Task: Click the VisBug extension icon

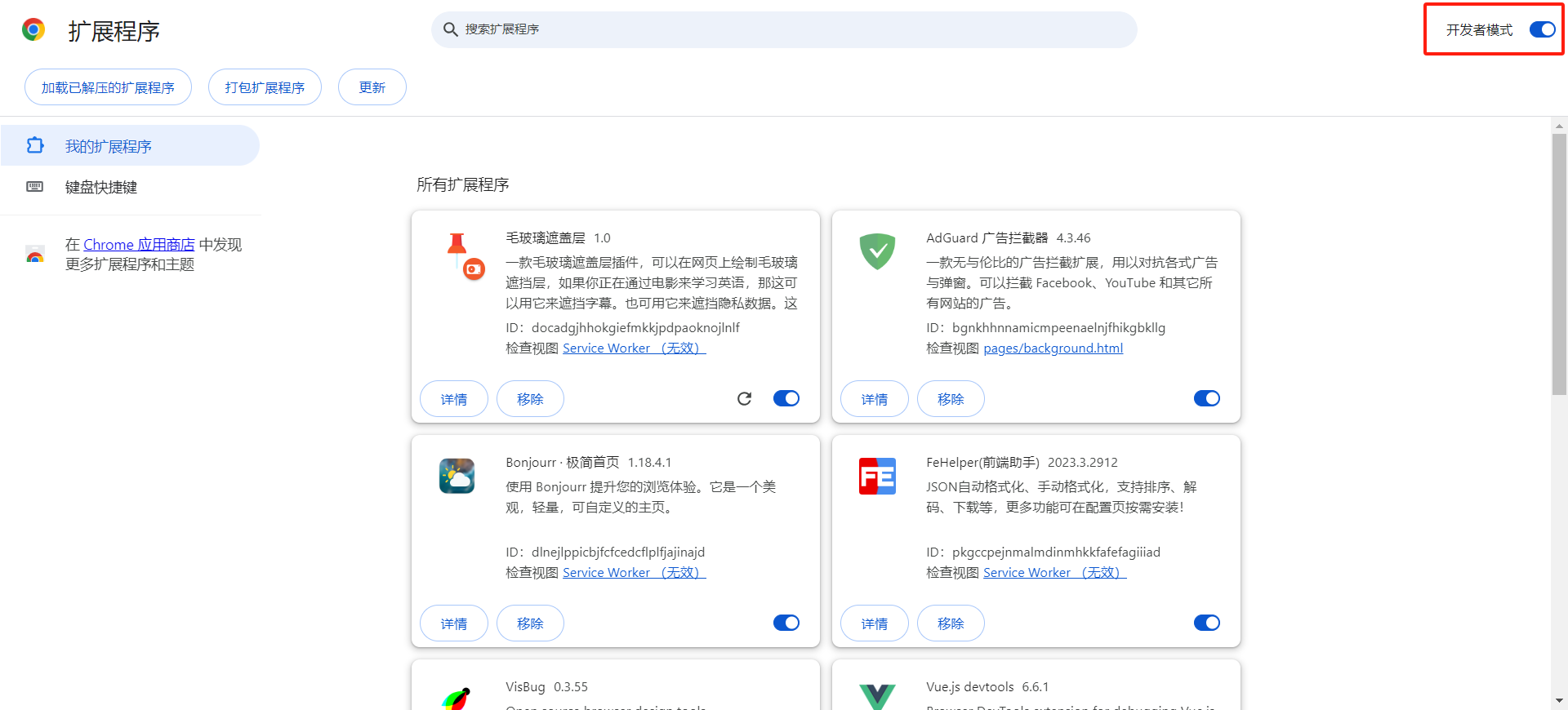Action: 457,699
